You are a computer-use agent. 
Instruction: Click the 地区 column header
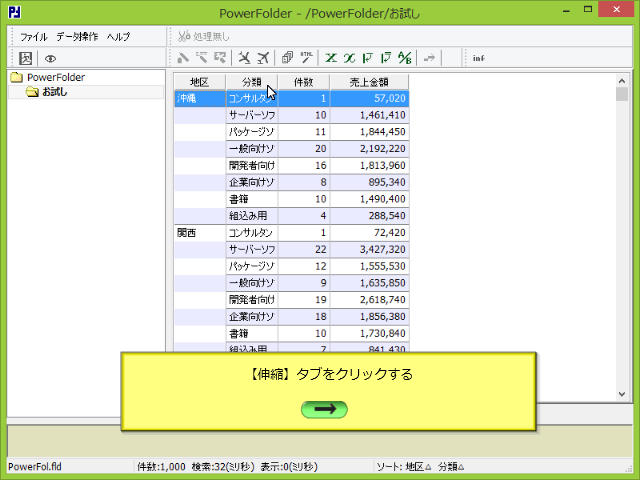click(200, 82)
